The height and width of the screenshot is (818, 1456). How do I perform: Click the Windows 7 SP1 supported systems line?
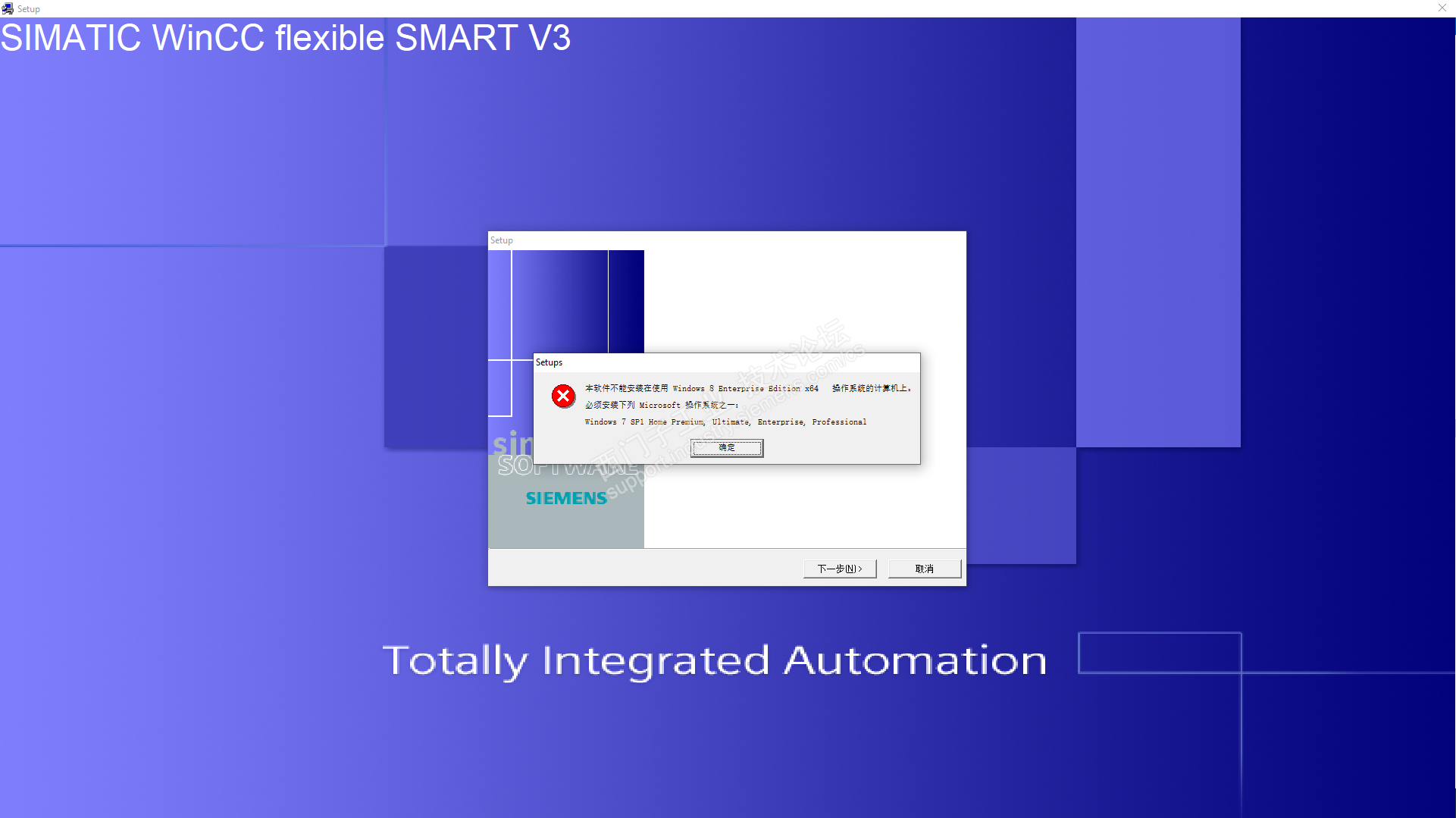[x=725, y=422]
